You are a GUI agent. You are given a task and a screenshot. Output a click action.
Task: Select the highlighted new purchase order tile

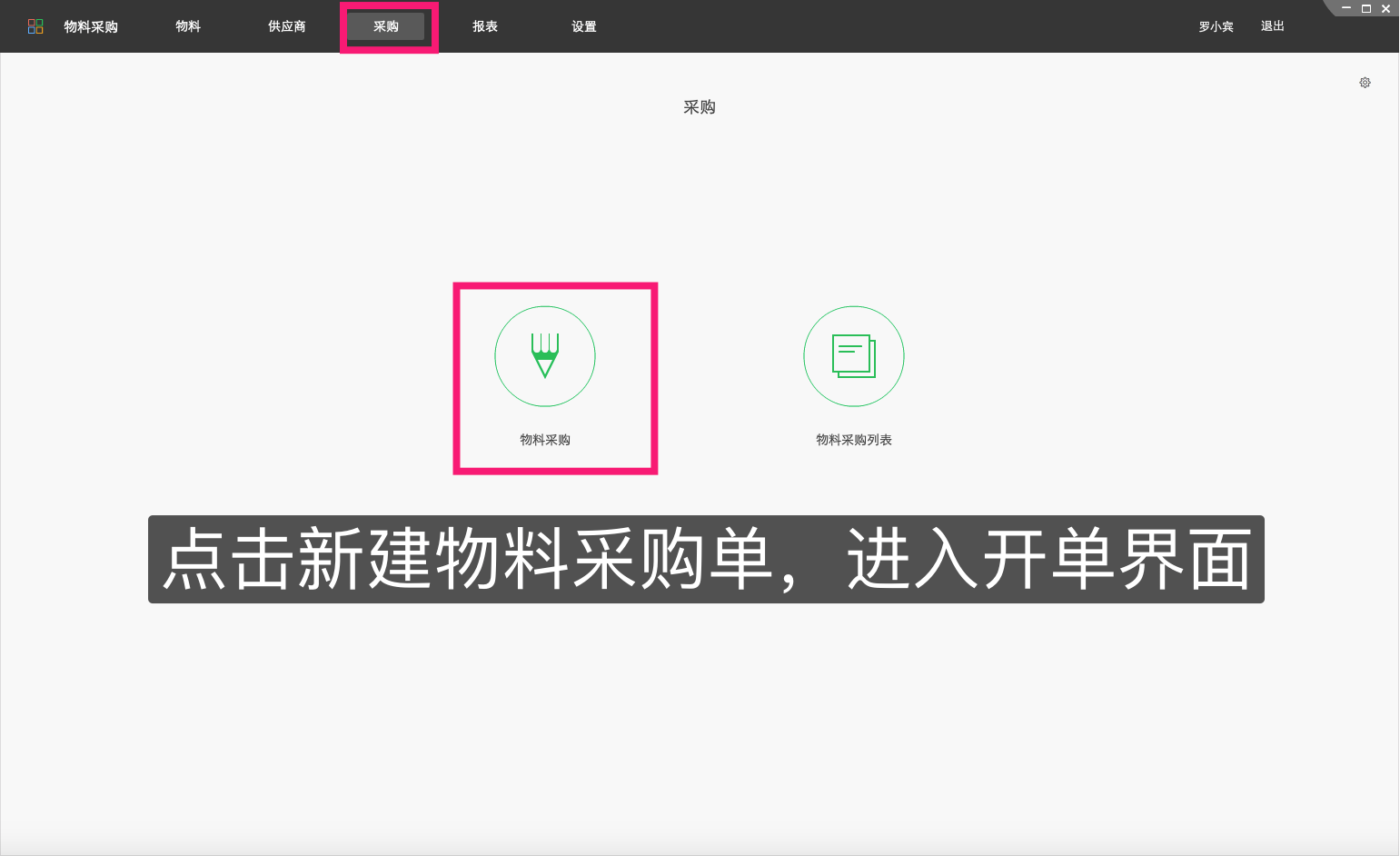555,378
